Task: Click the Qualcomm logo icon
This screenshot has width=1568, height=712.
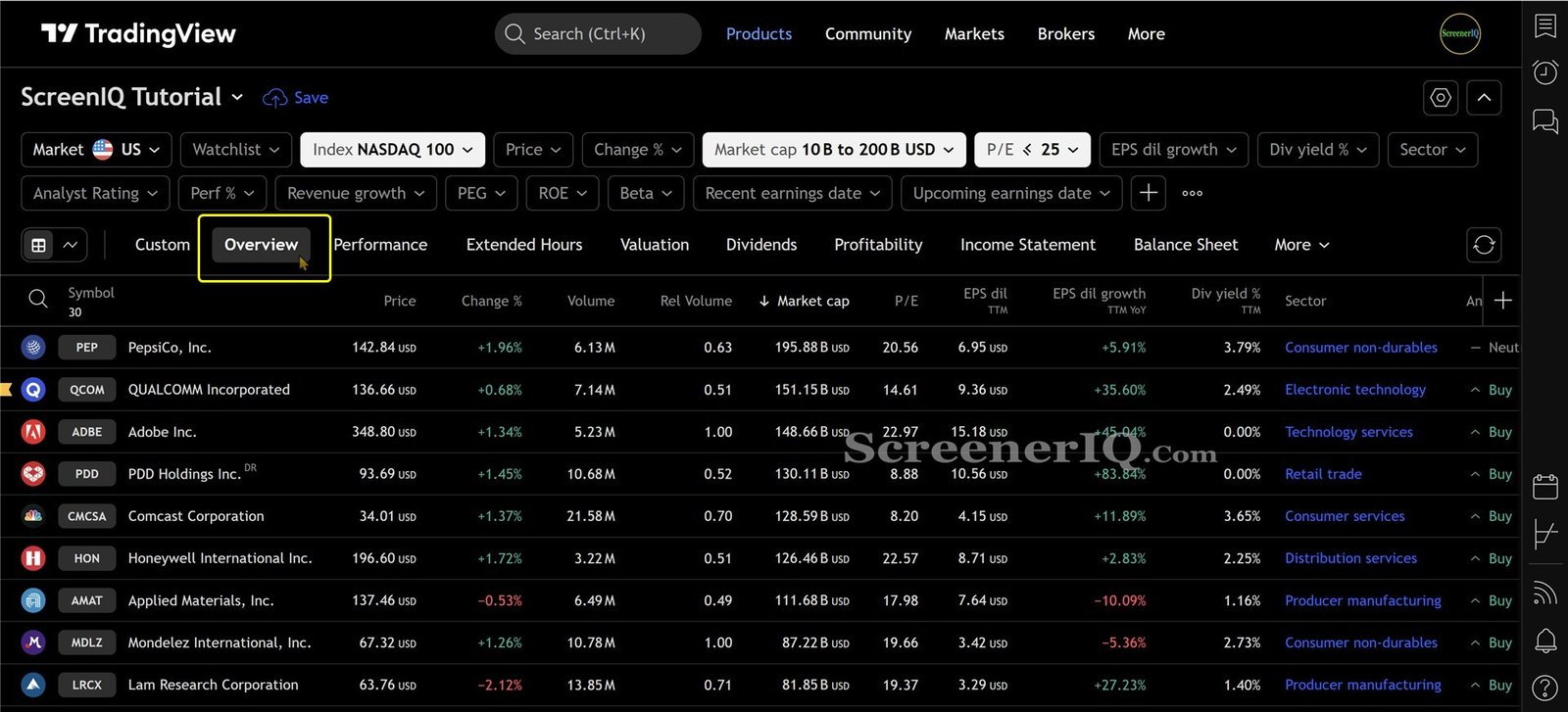Action: (x=33, y=390)
